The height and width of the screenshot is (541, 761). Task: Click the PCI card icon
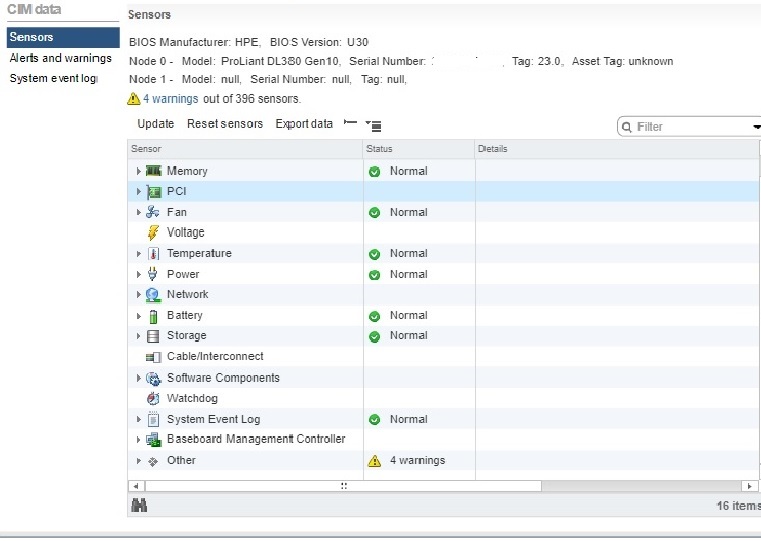153,192
